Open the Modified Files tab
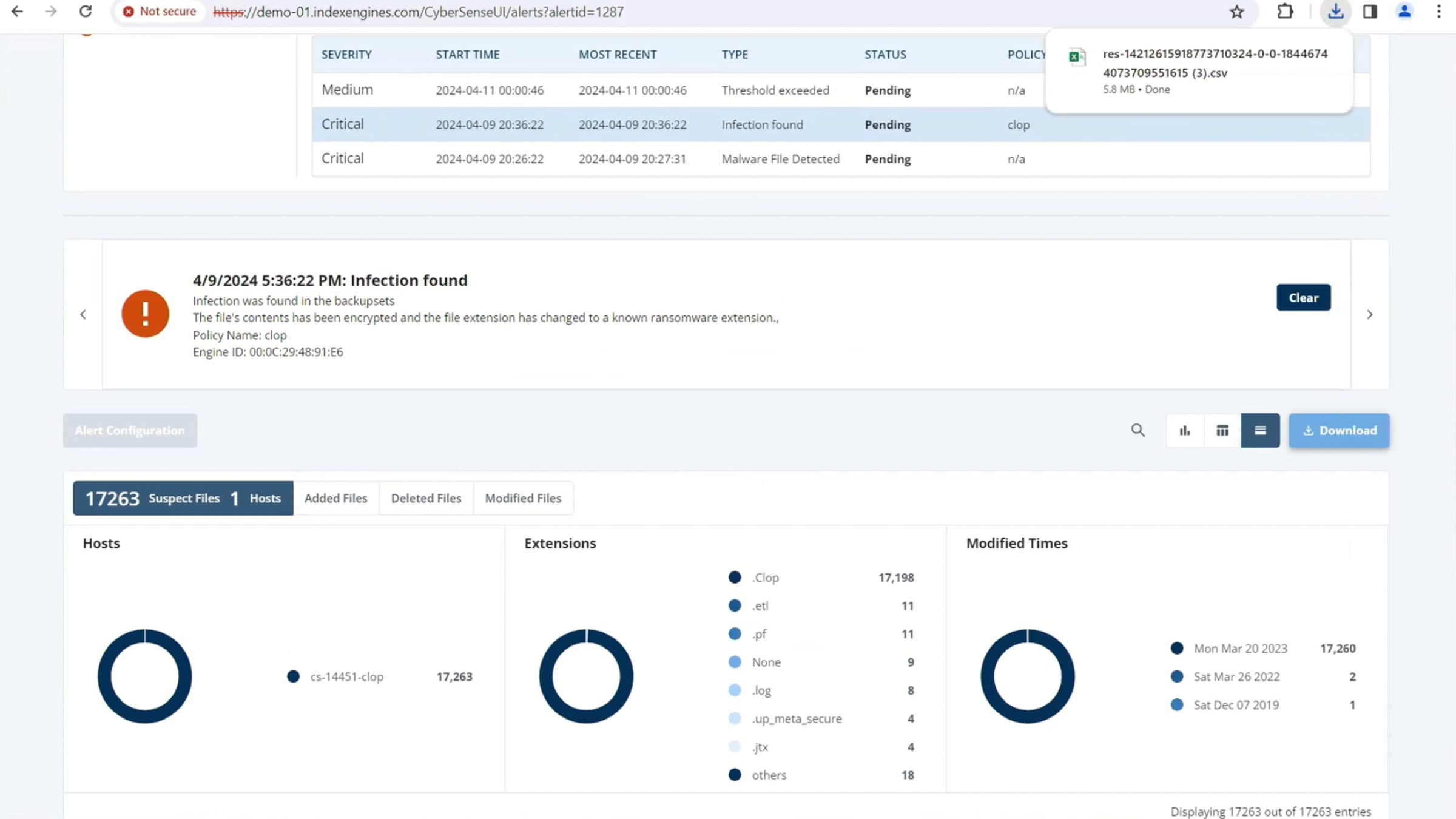This screenshot has width=1456, height=819. 523,498
